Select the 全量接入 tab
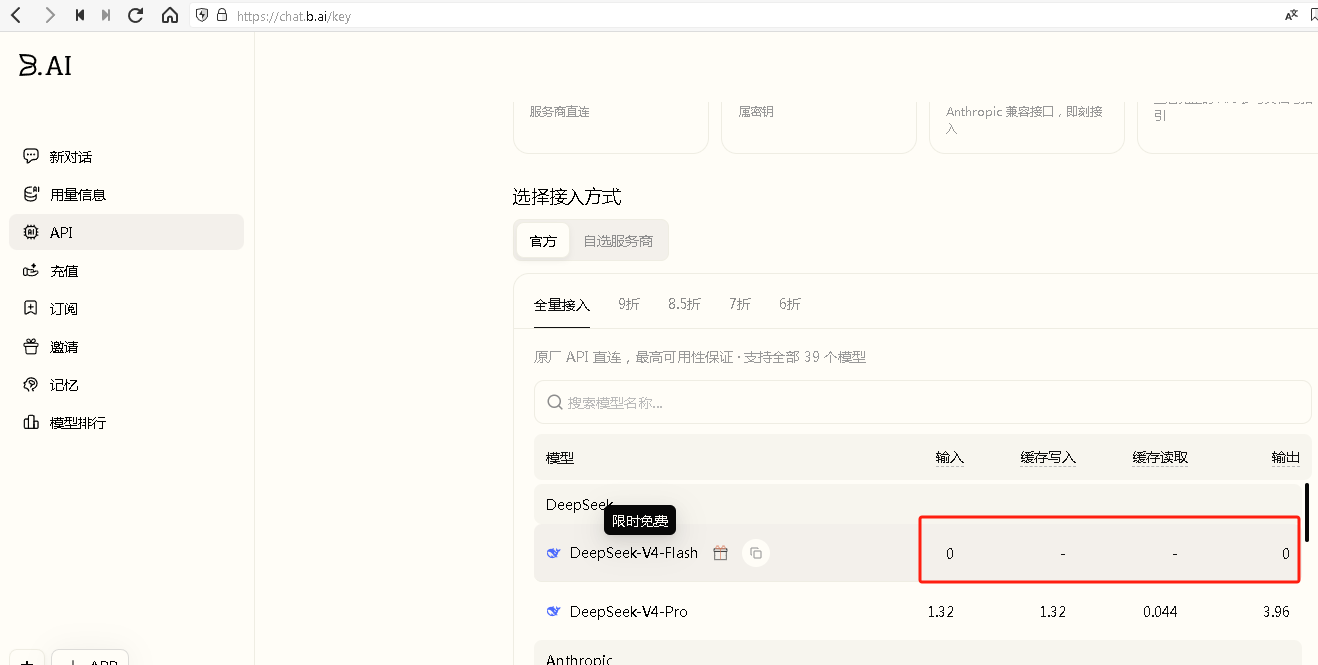Viewport: 1318px width, 665px height. [562, 304]
